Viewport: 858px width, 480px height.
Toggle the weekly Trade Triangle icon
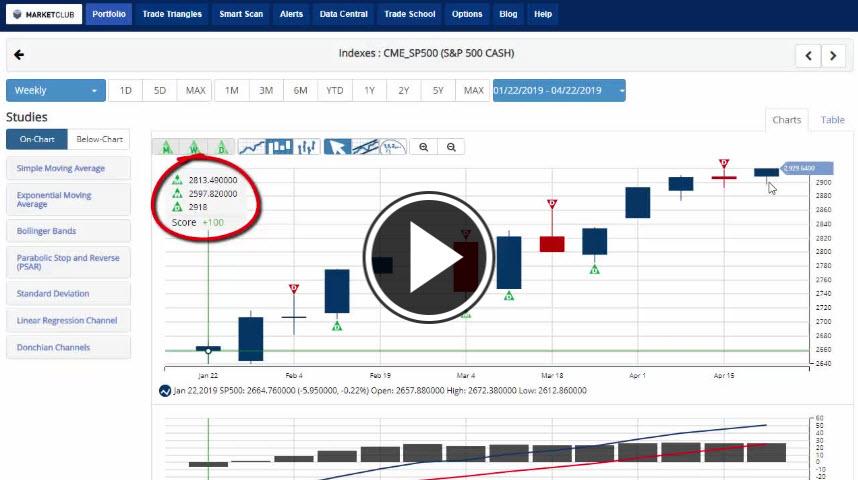click(x=194, y=147)
